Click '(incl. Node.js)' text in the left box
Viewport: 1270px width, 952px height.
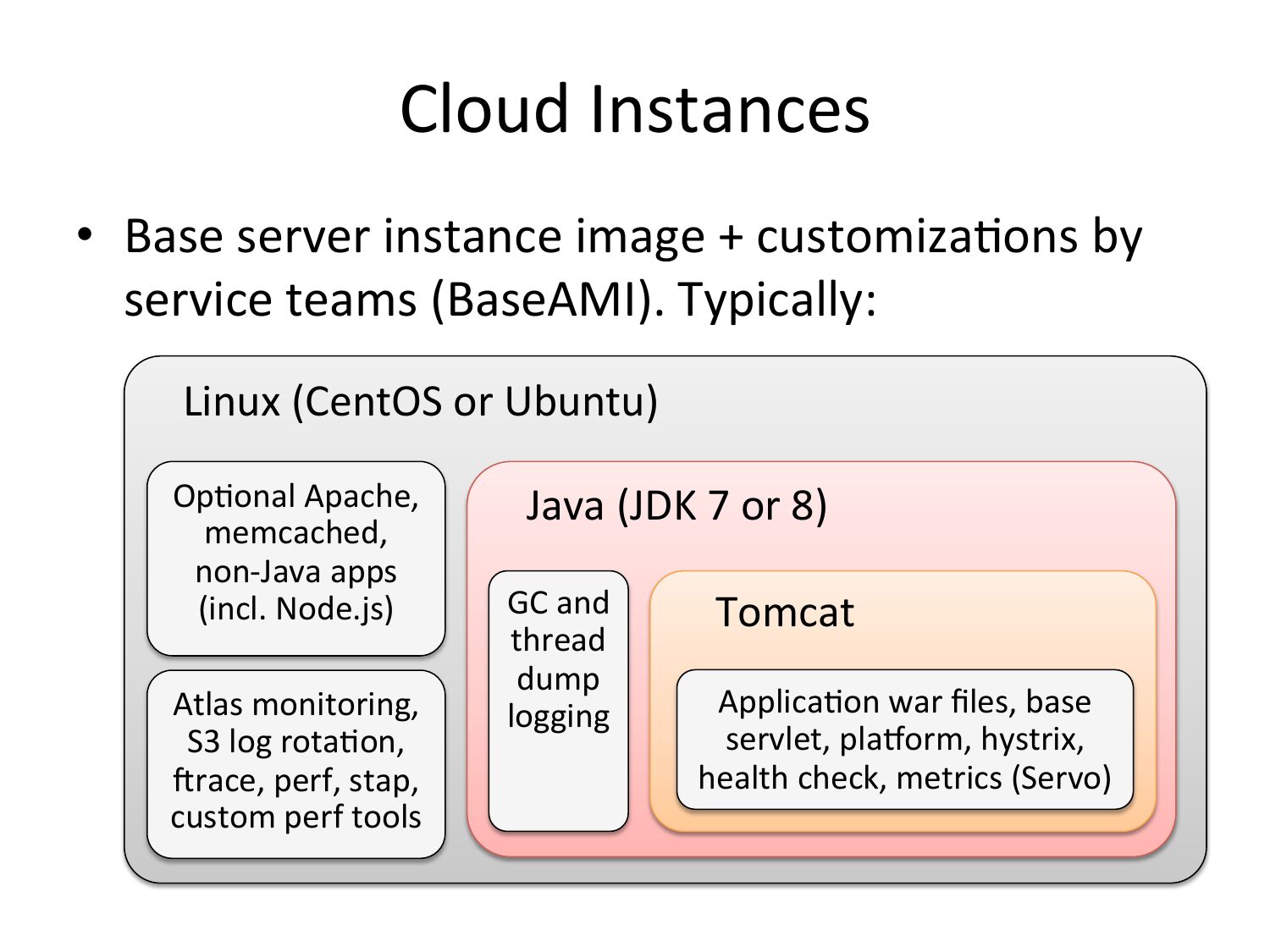coord(295,608)
